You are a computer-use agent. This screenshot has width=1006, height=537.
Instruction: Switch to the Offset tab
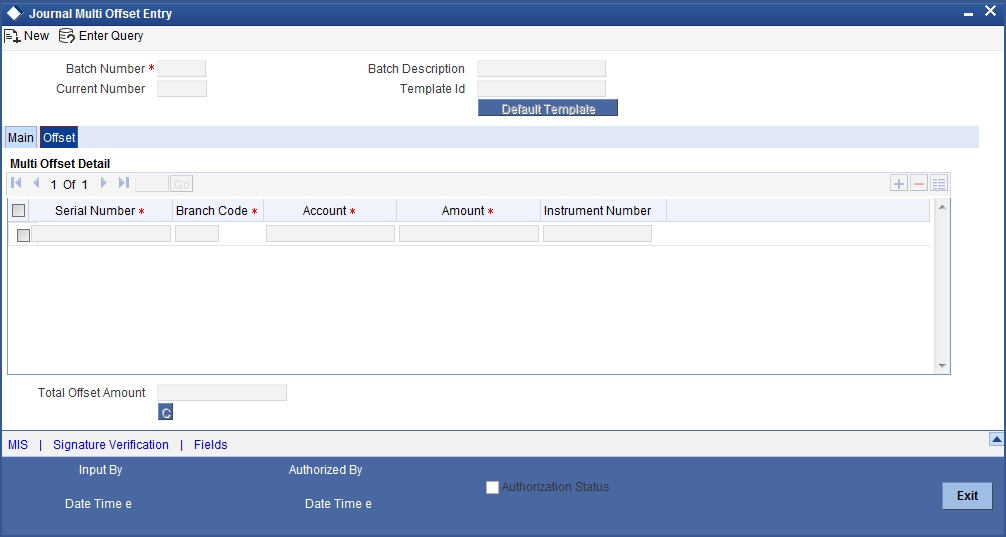(59, 138)
